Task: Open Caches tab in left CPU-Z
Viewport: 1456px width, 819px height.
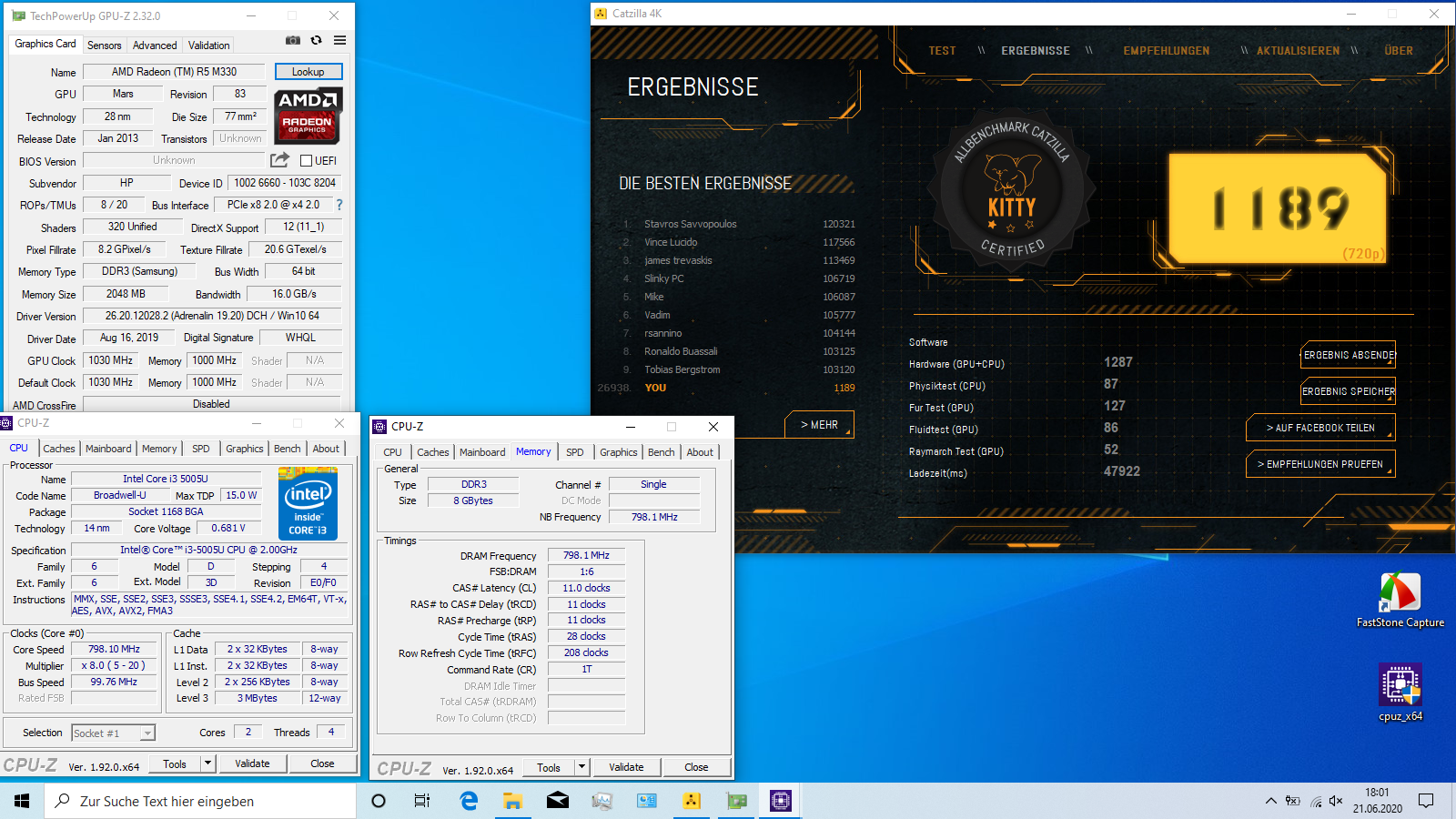Action: click(x=59, y=449)
